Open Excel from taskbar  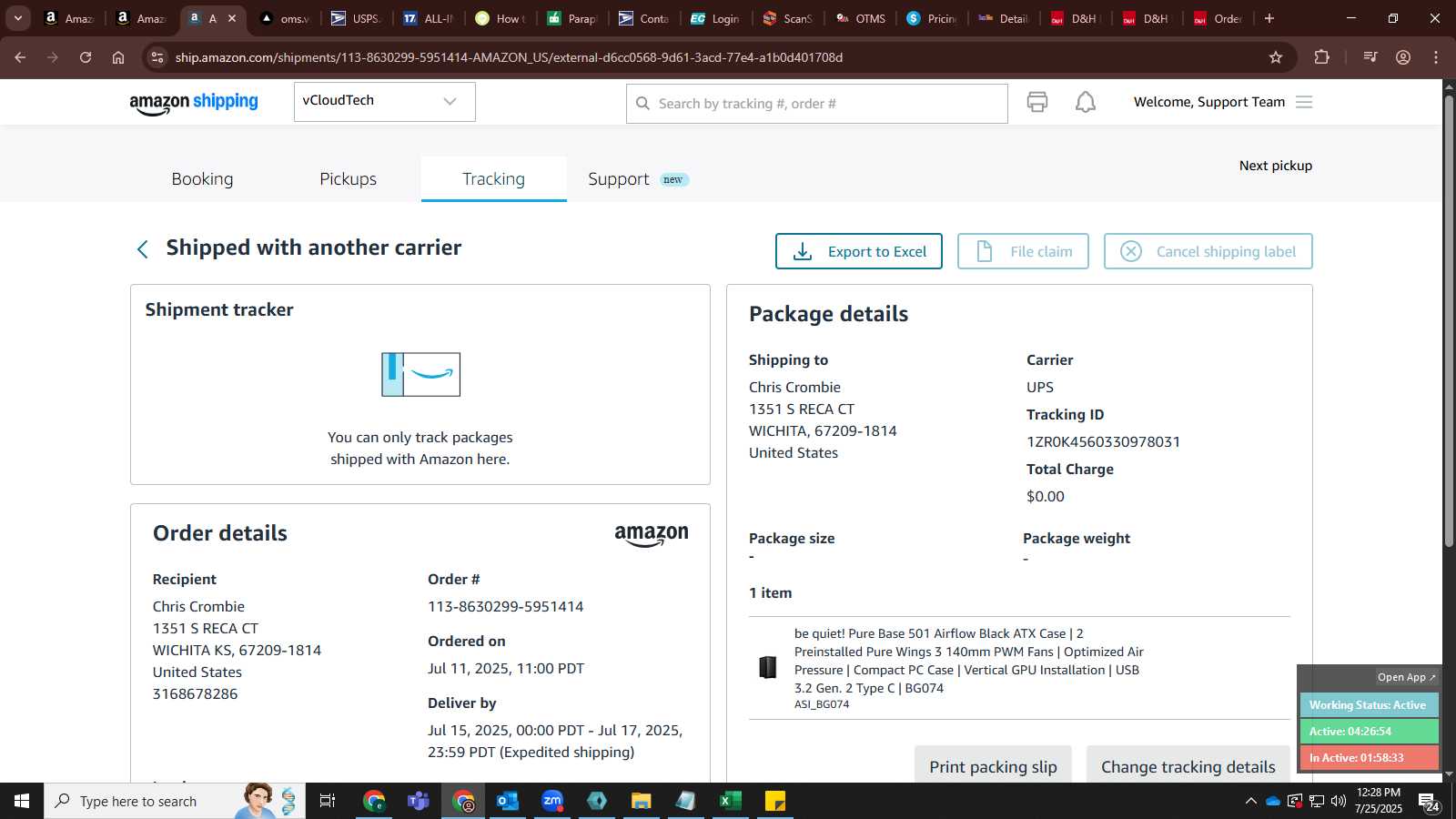point(730,801)
